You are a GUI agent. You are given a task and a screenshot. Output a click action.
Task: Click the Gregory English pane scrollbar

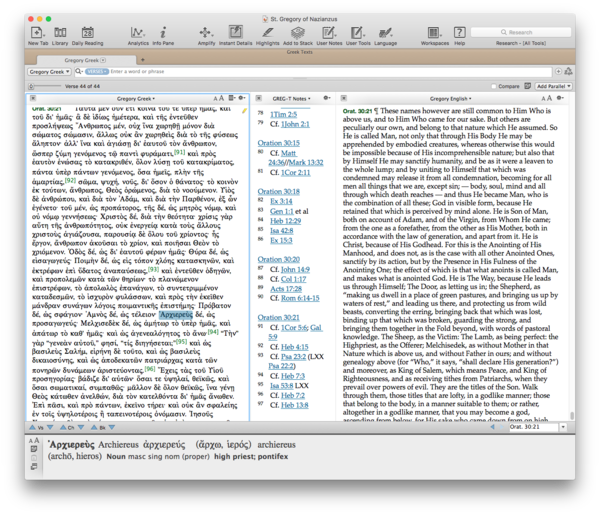pyautogui.click(x=572, y=416)
